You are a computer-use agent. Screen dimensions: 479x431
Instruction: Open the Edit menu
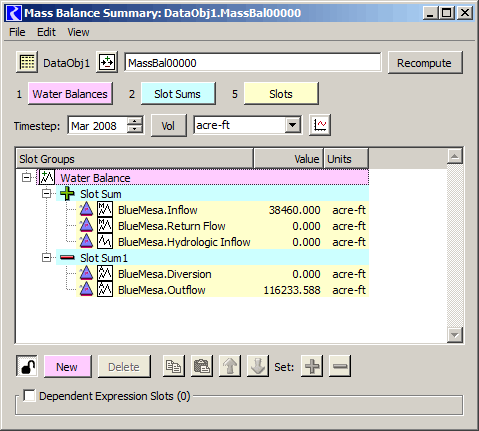[46, 32]
